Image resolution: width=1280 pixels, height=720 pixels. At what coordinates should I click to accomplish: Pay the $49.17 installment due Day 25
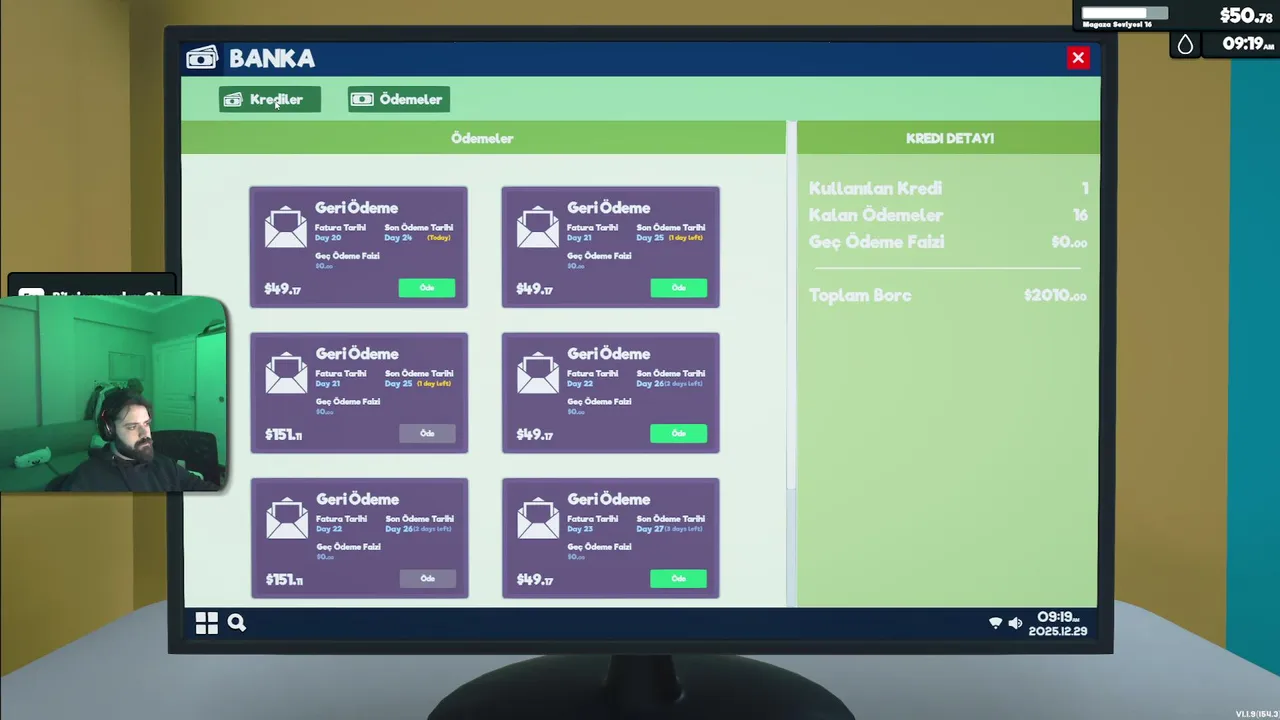[679, 288]
